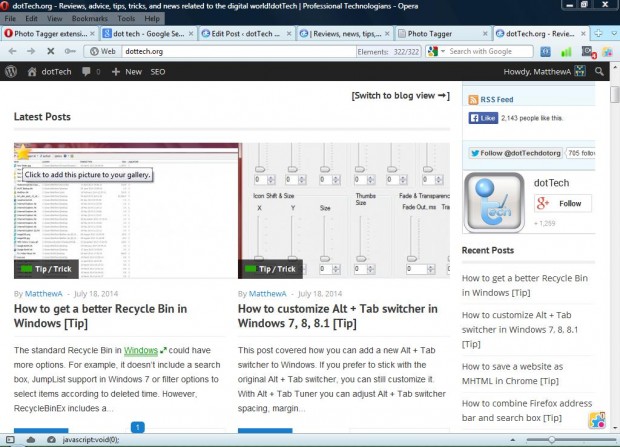Click the Facebook Like button
620x447 pixels.
483,118
